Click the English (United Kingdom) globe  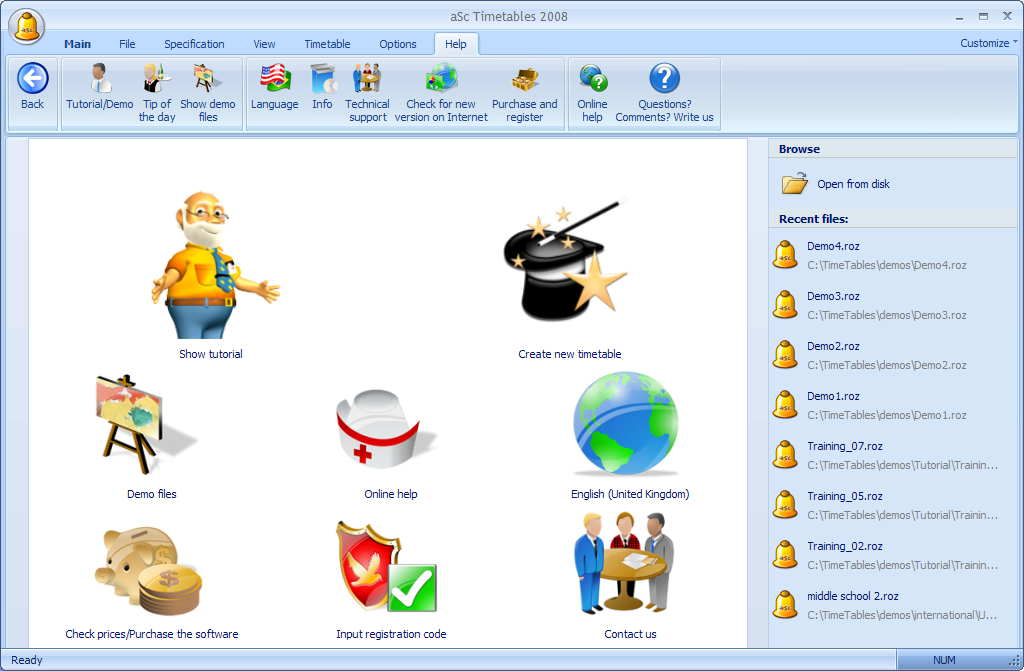click(627, 428)
